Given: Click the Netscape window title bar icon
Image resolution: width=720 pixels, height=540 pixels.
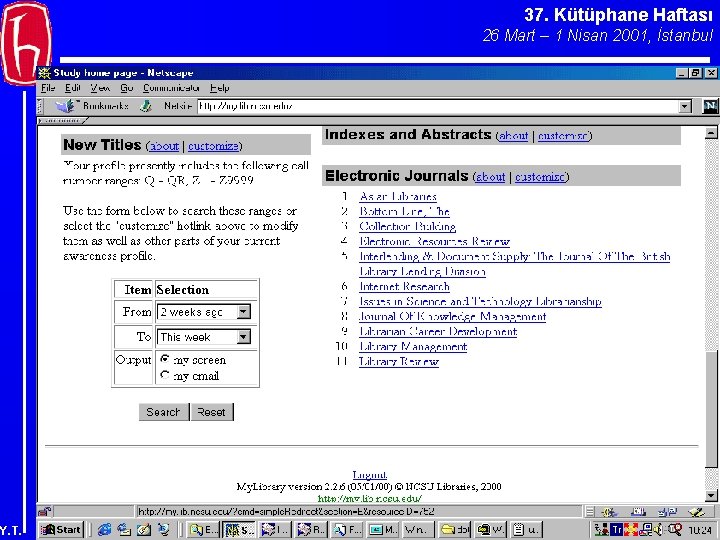Looking at the screenshot, I should pos(44,73).
